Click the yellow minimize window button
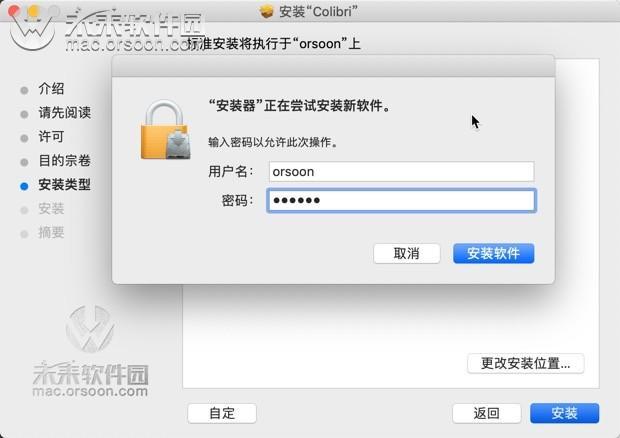Screen dimensions: 620x438 (x=34, y=11)
